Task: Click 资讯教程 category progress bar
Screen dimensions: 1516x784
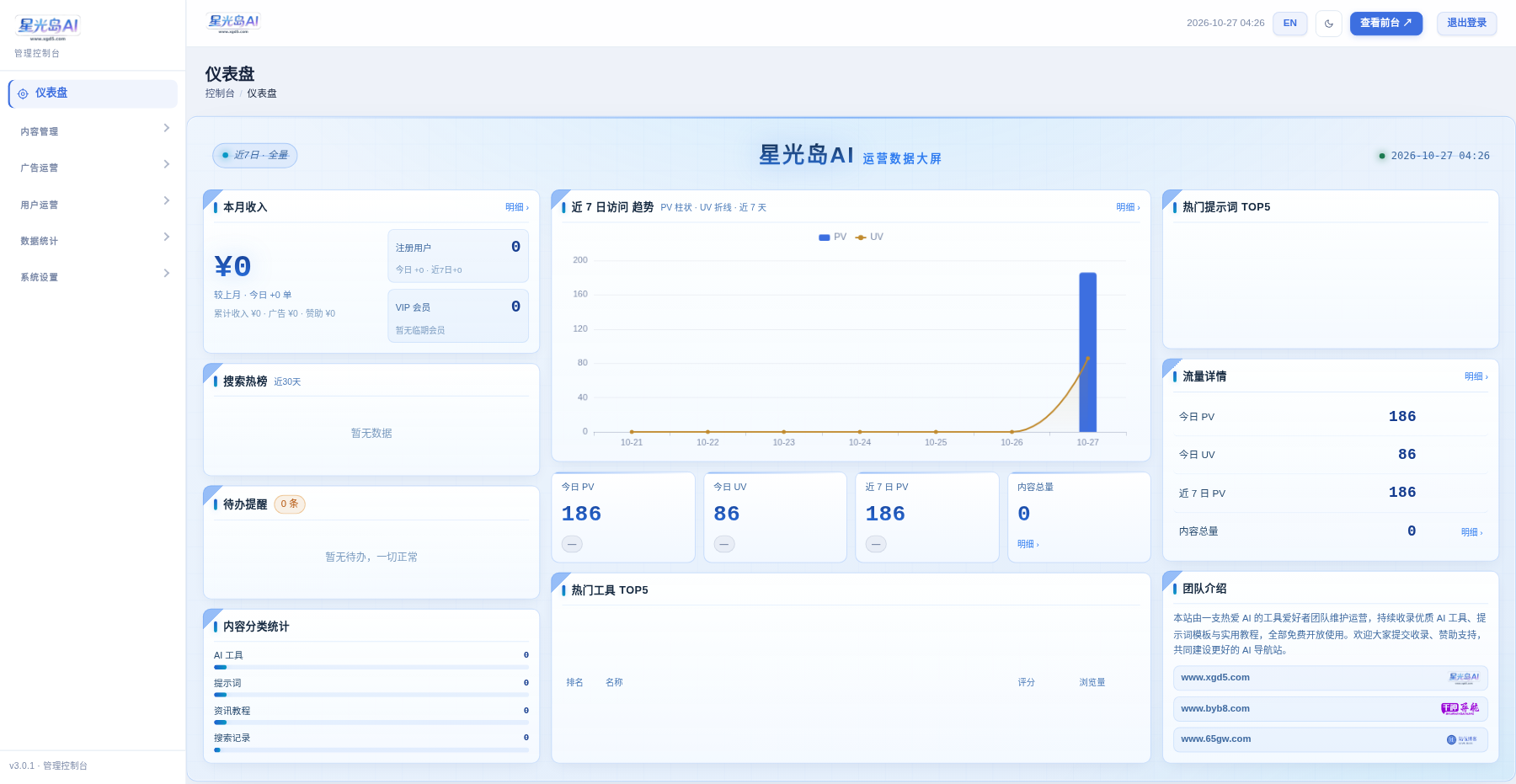Action: [371, 723]
